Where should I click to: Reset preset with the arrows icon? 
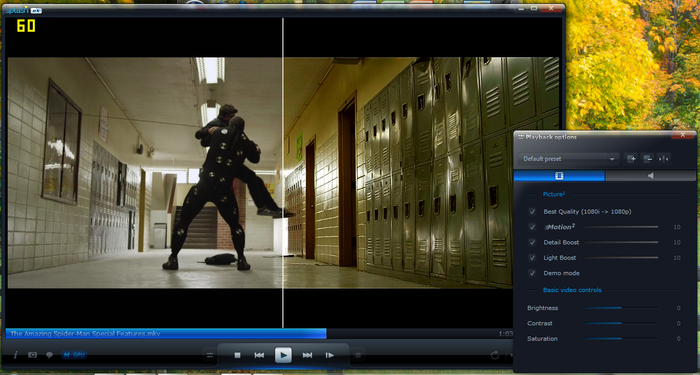click(x=663, y=158)
